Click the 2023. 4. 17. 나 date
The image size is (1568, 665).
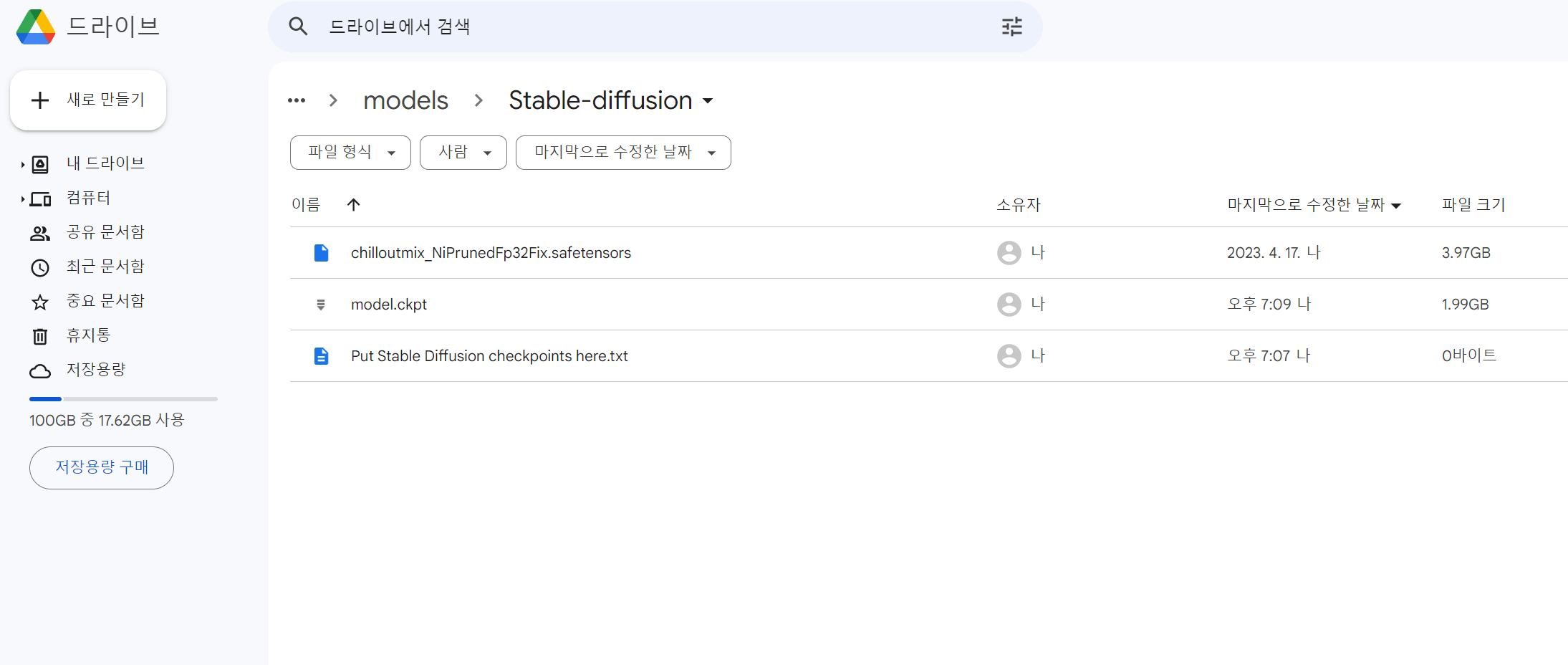pyautogui.click(x=1274, y=253)
